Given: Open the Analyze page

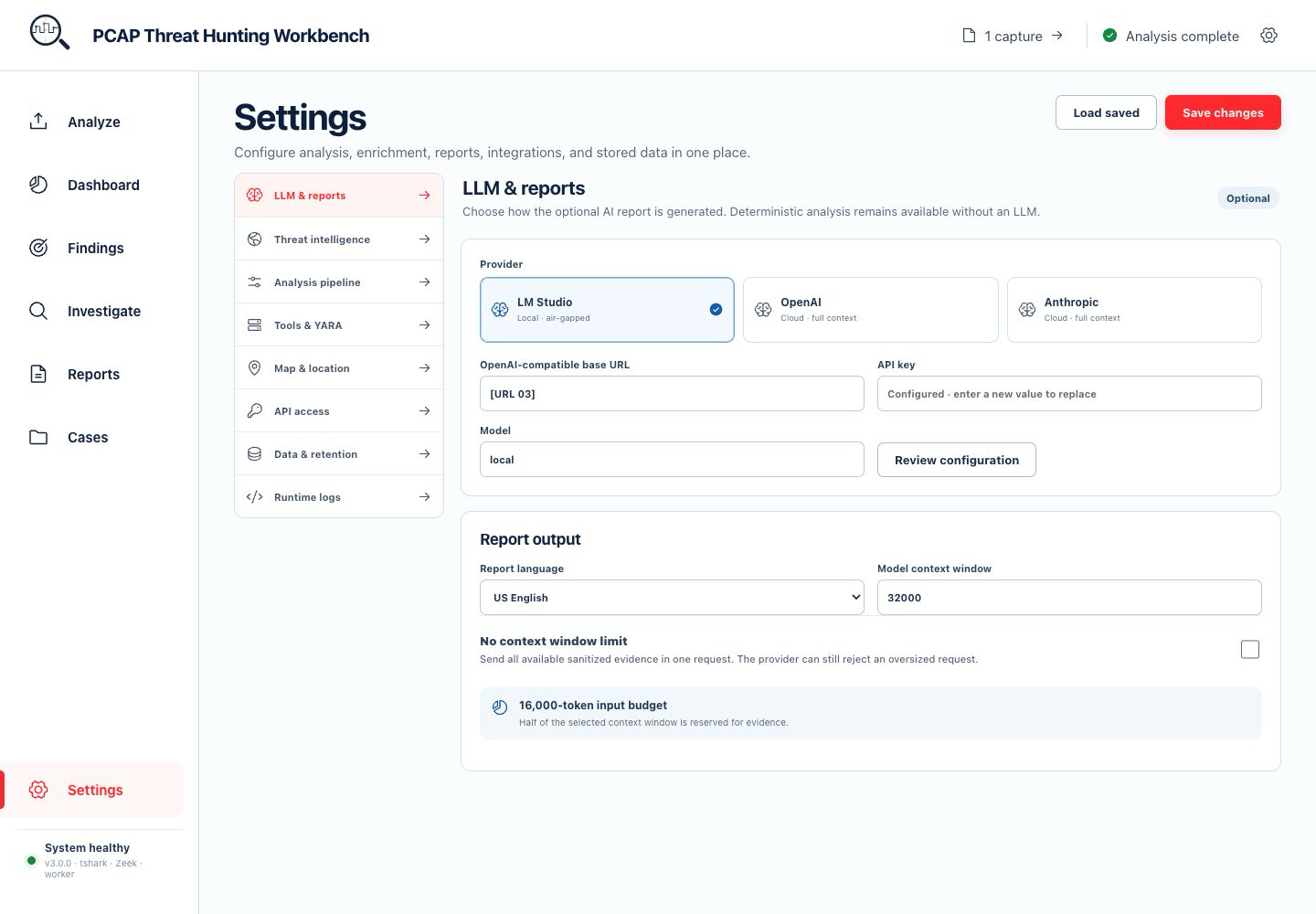Looking at the screenshot, I should point(92,122).
